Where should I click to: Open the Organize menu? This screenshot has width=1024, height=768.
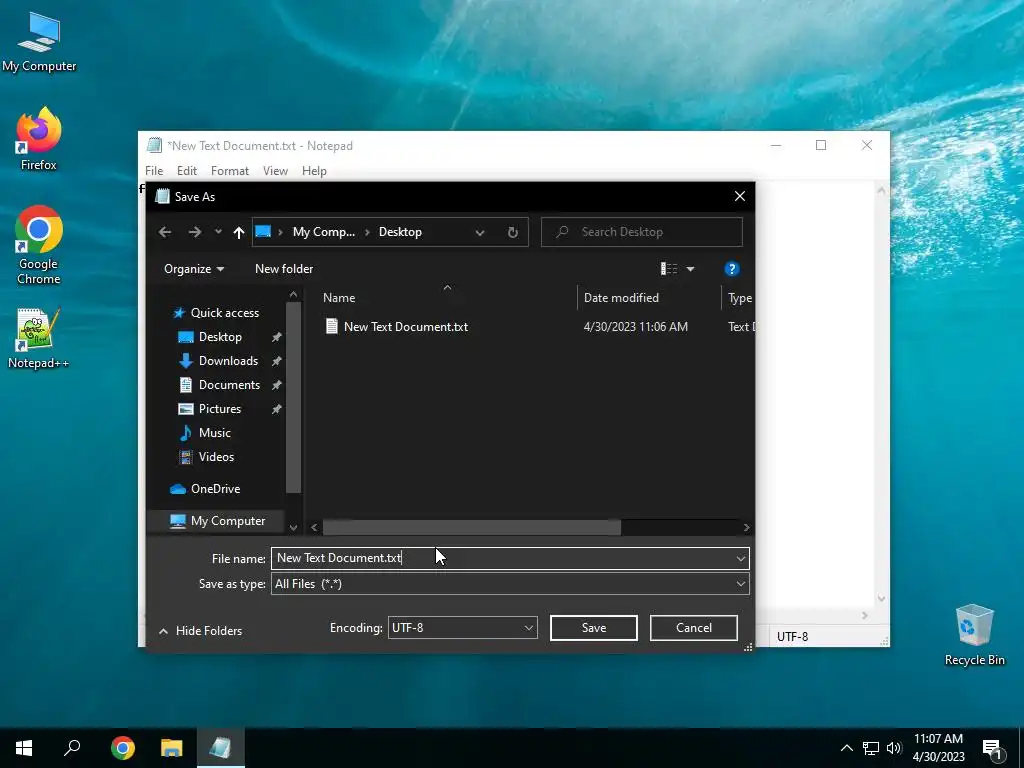pyautogui.click(x=194, y=269)
